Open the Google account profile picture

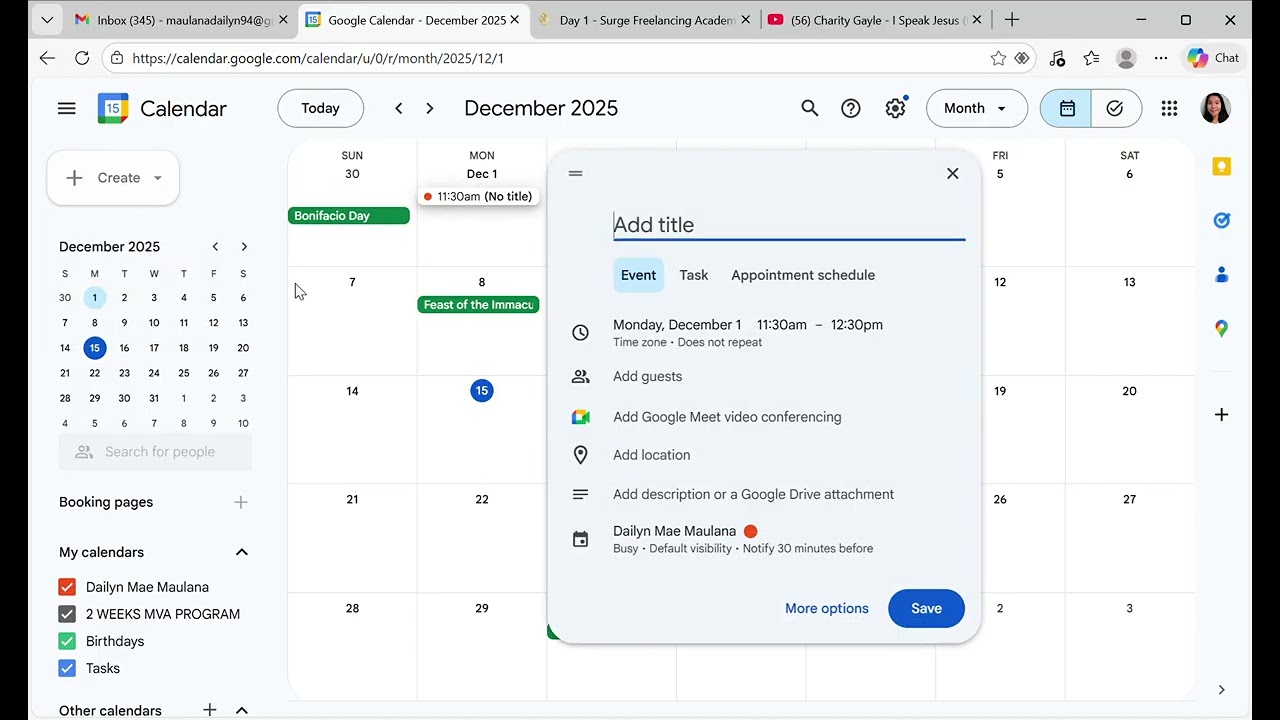[1215, 108]
